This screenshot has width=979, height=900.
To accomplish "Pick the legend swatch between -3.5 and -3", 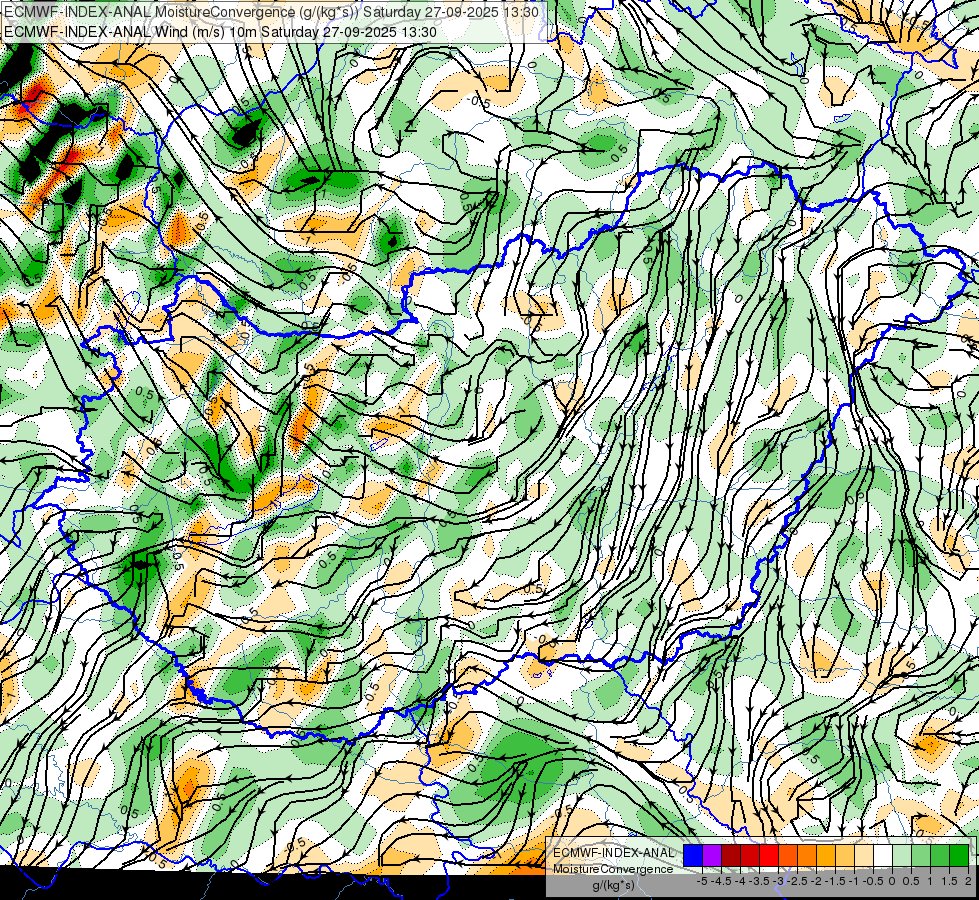I will (x=769, y=856).
